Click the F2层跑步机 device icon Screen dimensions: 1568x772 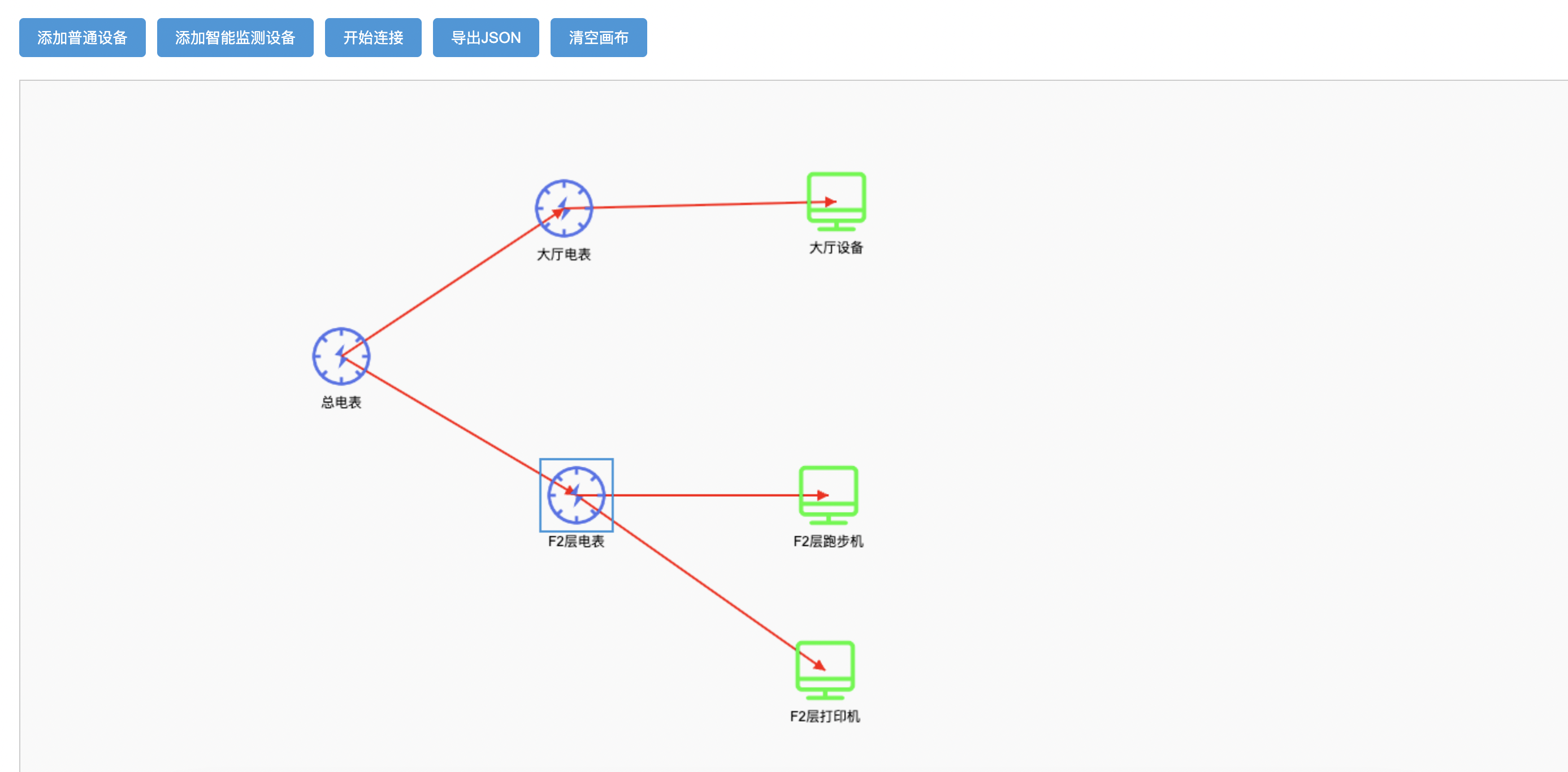(x=828, y=495)
